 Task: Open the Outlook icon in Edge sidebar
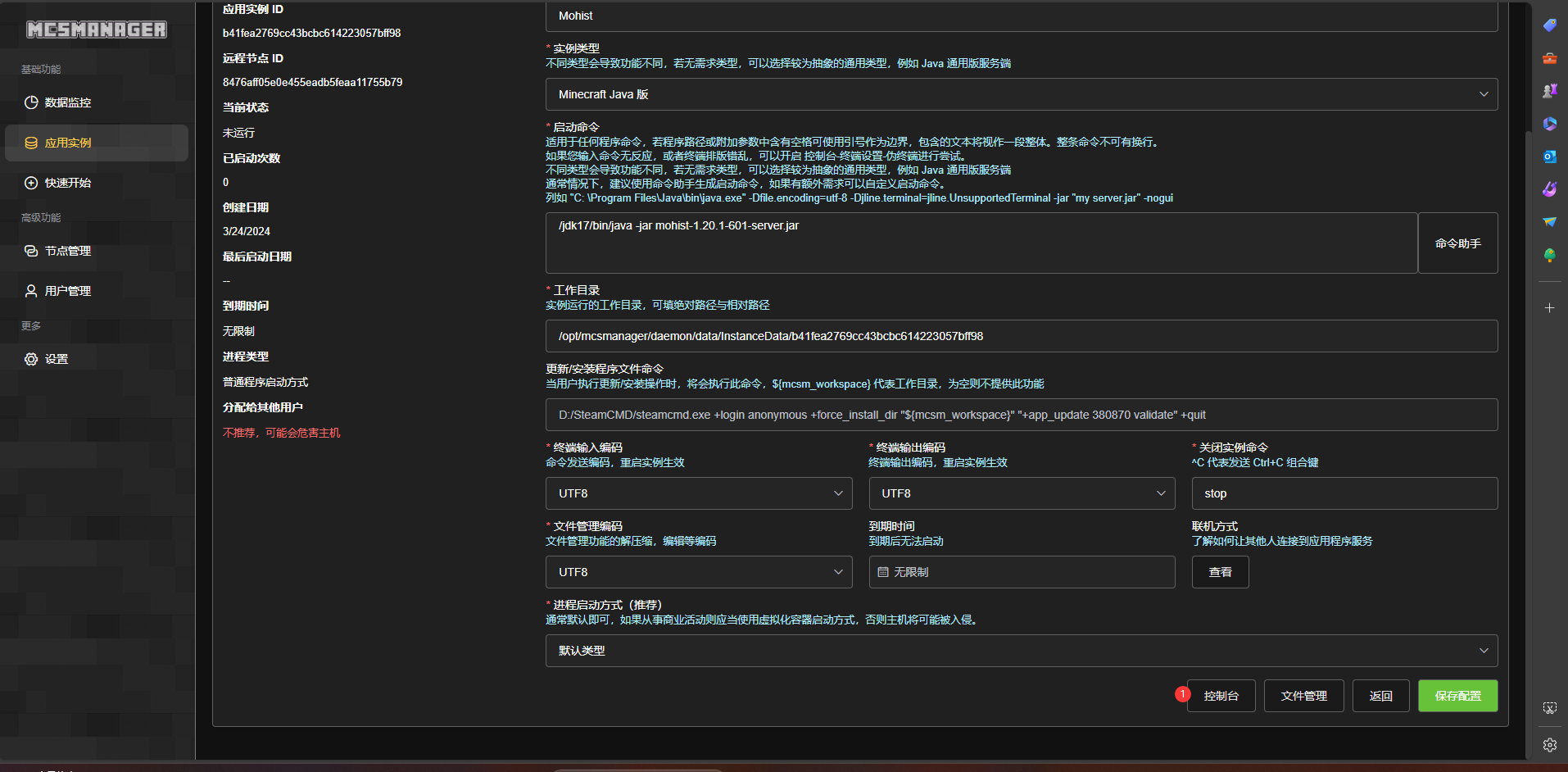1549,157
